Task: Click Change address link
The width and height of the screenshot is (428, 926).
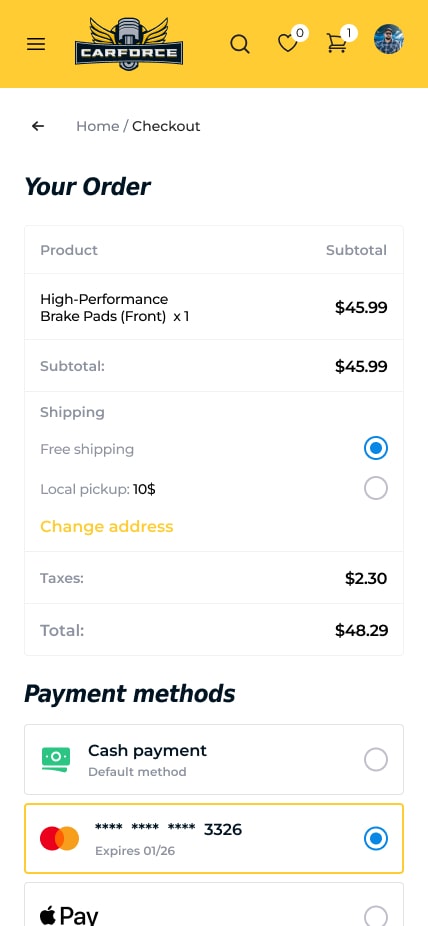Action: pos(107,526)
